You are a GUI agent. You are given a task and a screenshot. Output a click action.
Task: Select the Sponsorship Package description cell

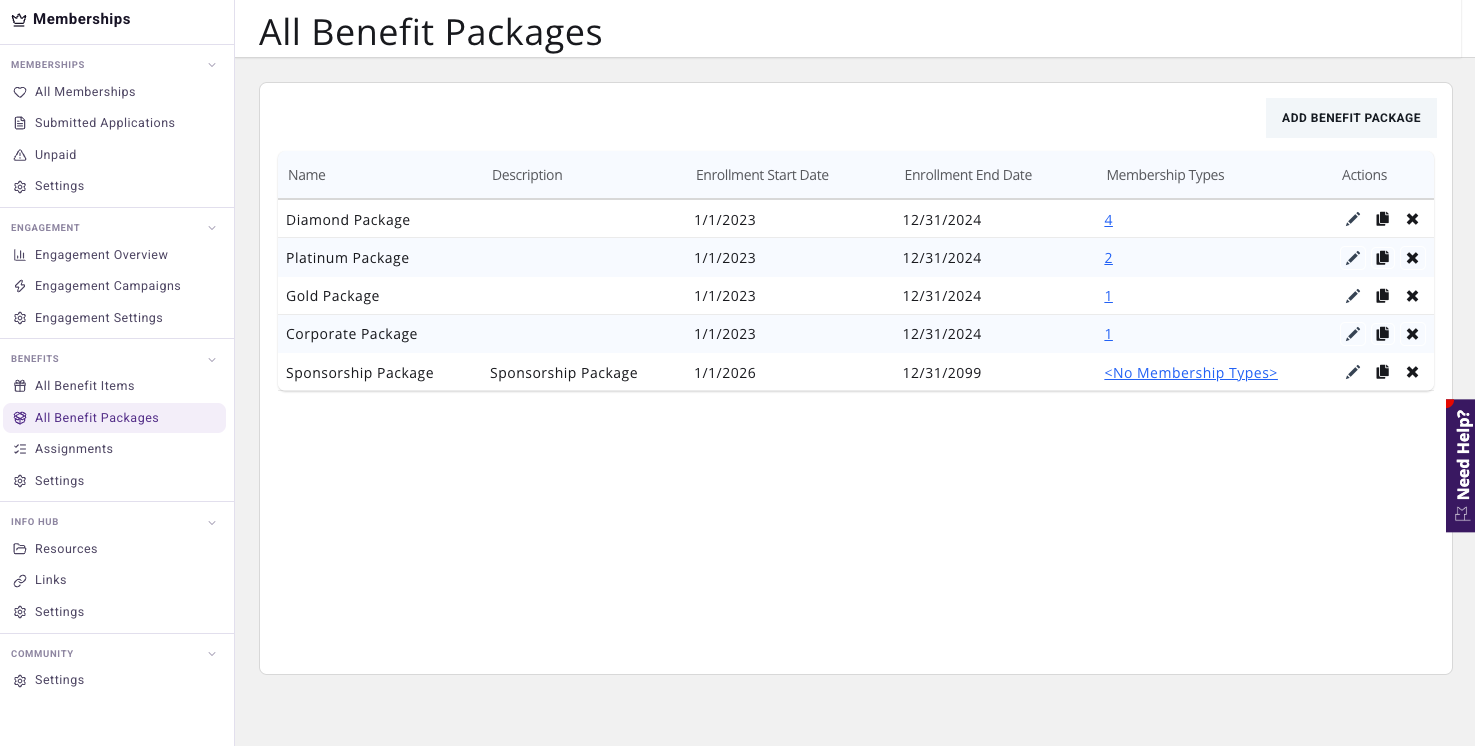(564, 373)
